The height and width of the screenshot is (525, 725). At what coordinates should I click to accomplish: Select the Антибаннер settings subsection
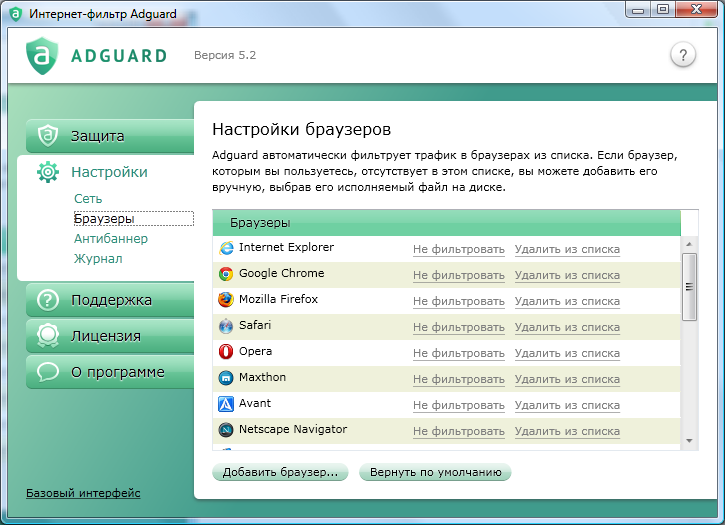click(111, 239)
